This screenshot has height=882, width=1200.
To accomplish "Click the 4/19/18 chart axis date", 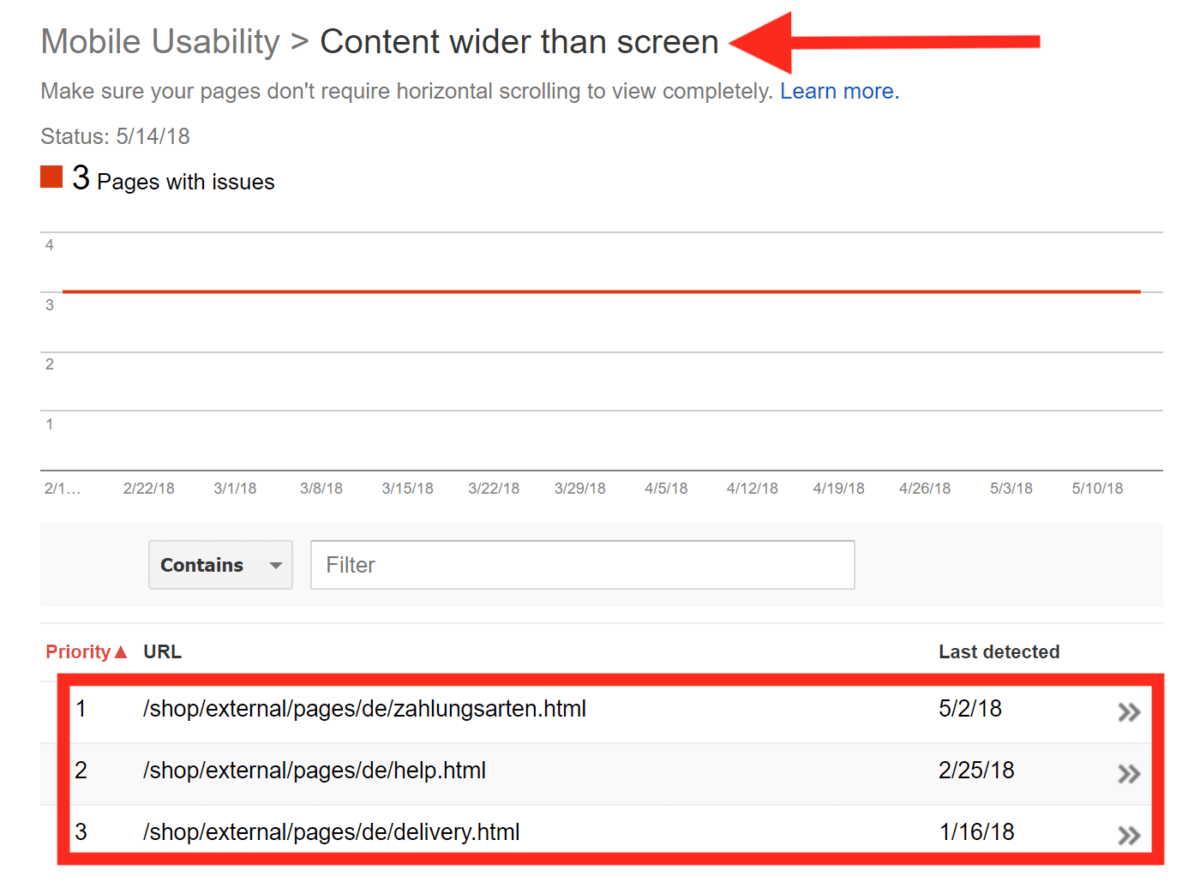I will pyautogui.click(x=839, y=489).
